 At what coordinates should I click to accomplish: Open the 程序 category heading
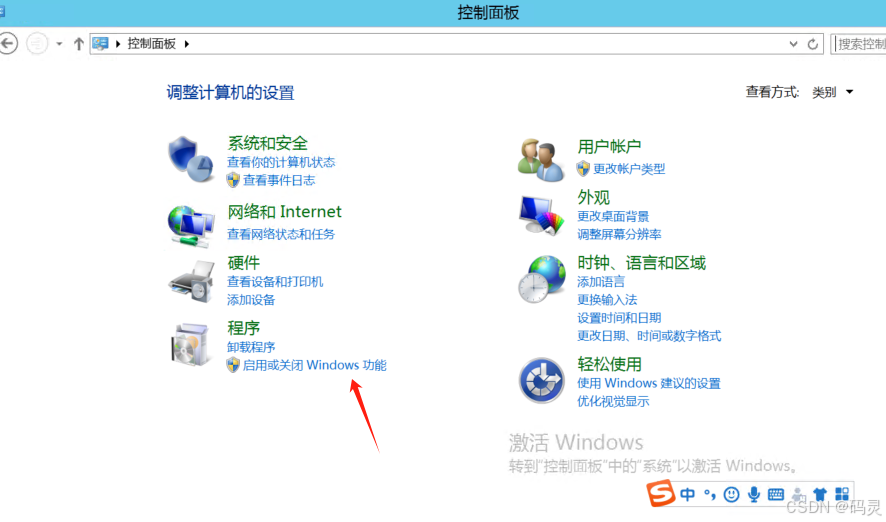tap(244, 328)
